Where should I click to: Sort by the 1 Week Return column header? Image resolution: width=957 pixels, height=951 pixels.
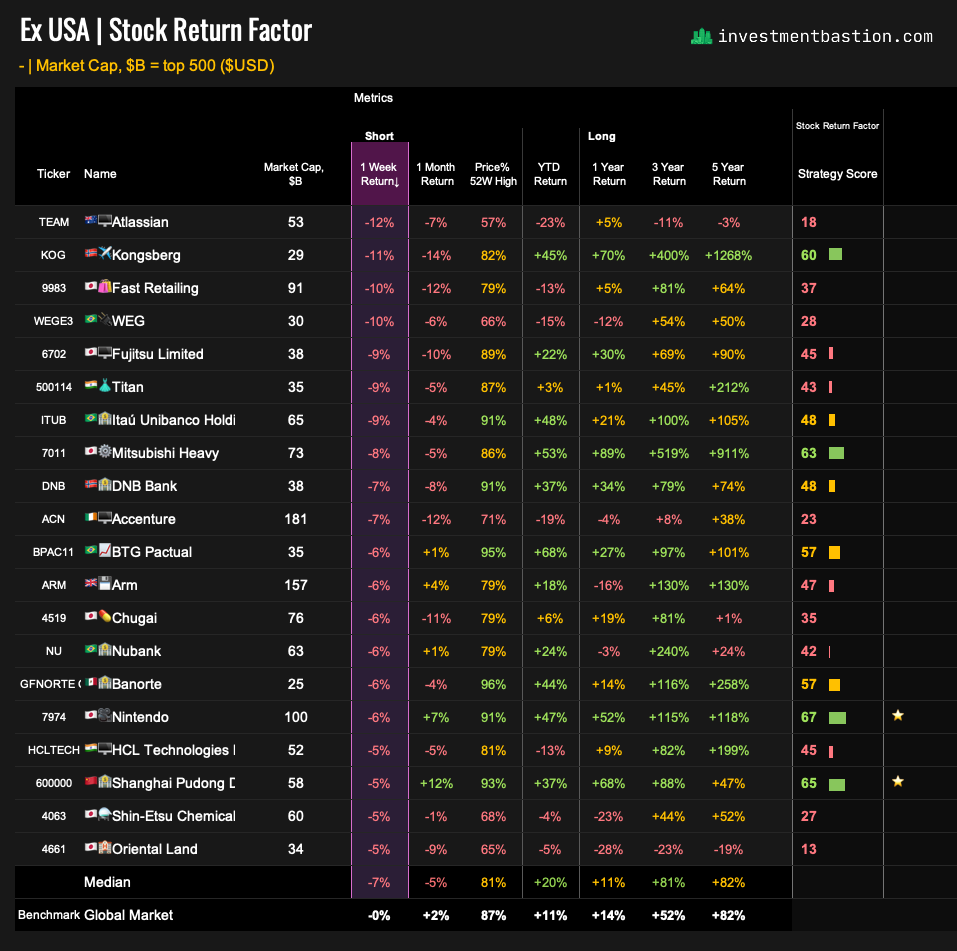pyautogui.click(x=380, y=174)
